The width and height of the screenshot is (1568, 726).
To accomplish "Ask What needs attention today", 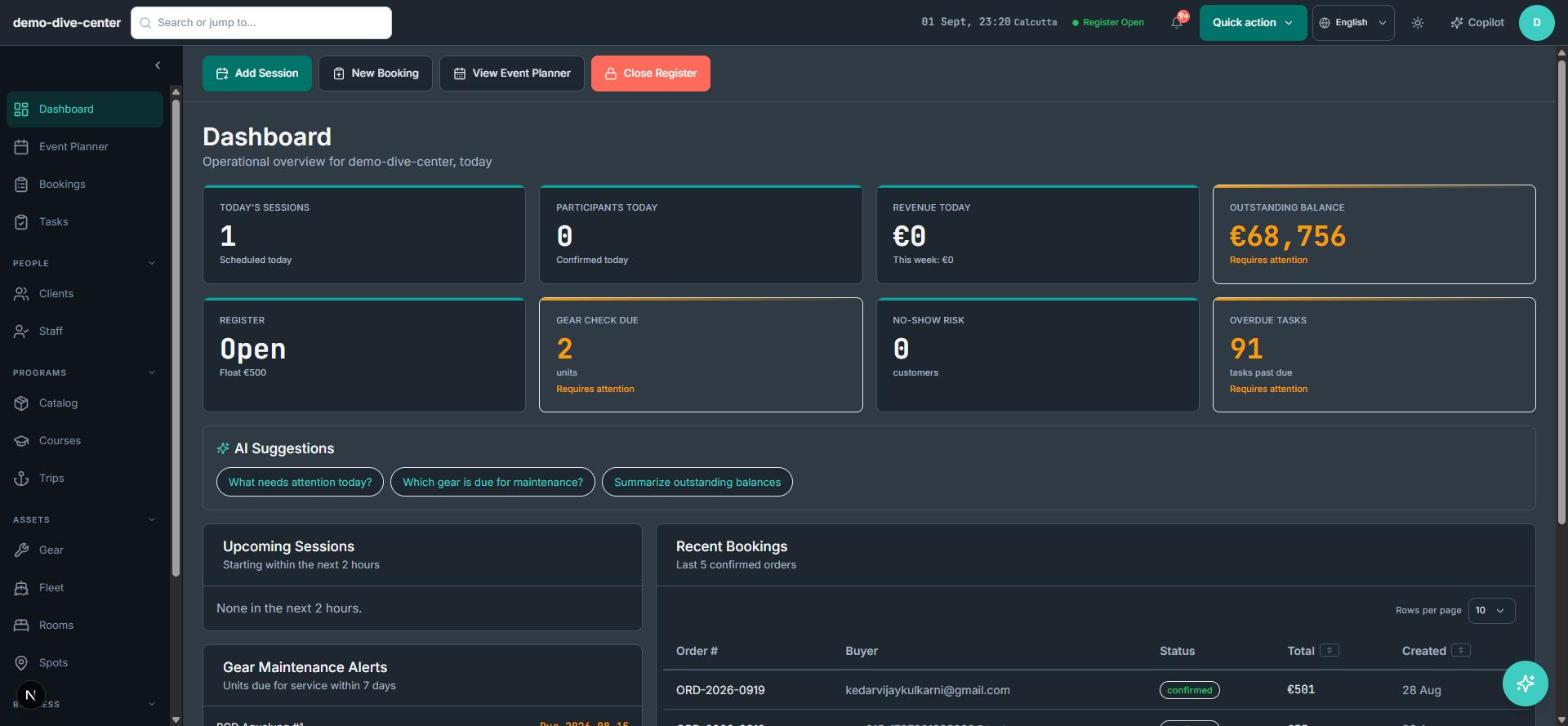I will 300,482.
